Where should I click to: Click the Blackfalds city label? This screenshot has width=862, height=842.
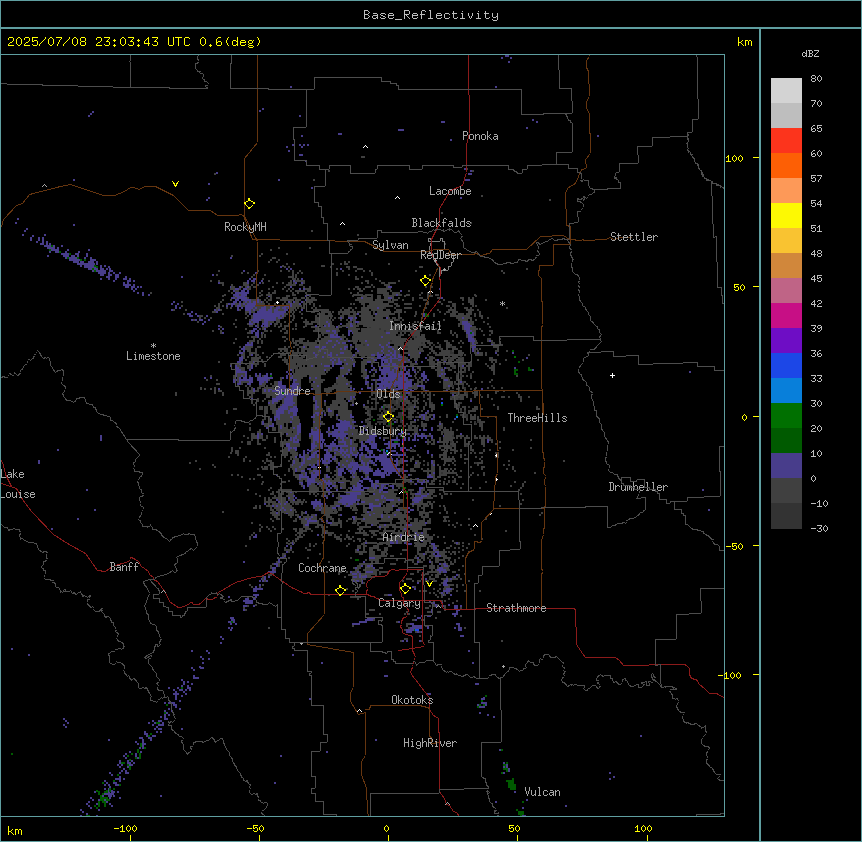(441, 223)
